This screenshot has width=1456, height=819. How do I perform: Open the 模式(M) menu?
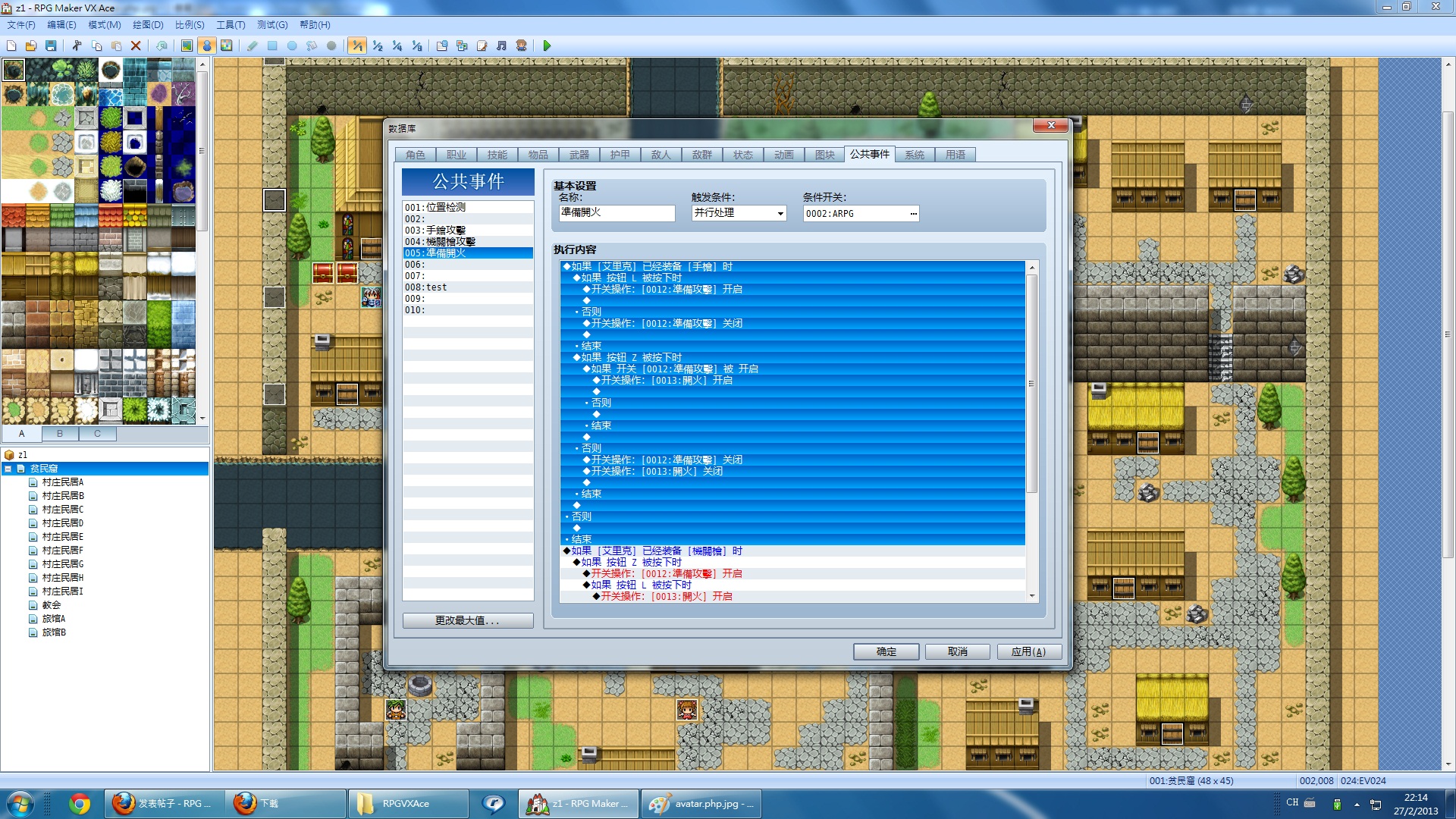tap(105, 25)
